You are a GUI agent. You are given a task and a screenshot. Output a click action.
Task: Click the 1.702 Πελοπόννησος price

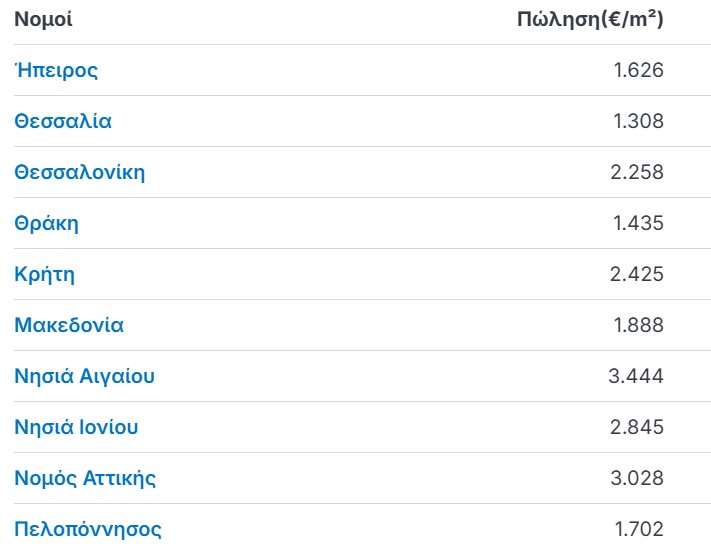coord(639,529)
